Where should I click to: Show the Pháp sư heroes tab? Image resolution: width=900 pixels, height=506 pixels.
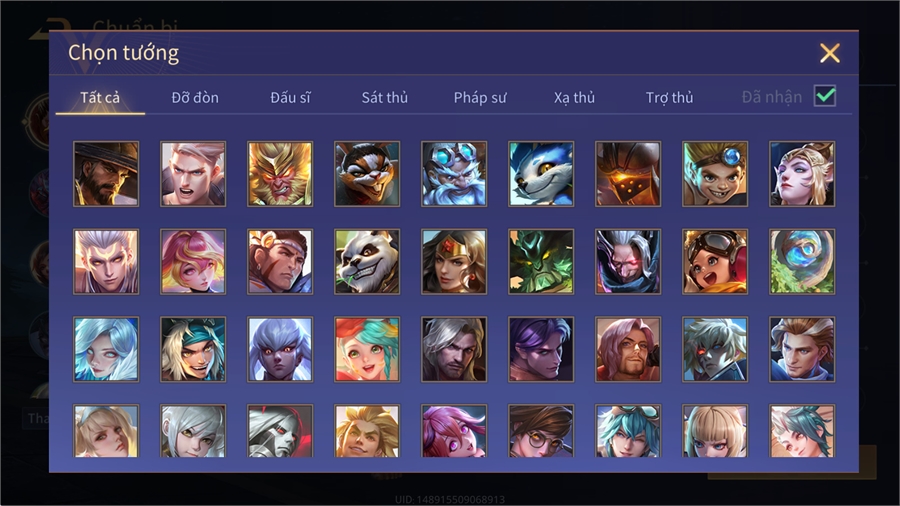click(480, 98)
